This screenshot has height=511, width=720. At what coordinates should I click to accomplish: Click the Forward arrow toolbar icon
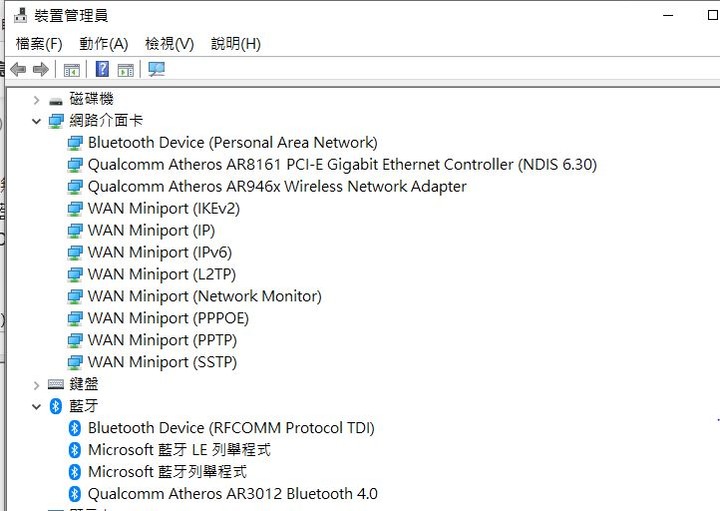tap(41, 70)
